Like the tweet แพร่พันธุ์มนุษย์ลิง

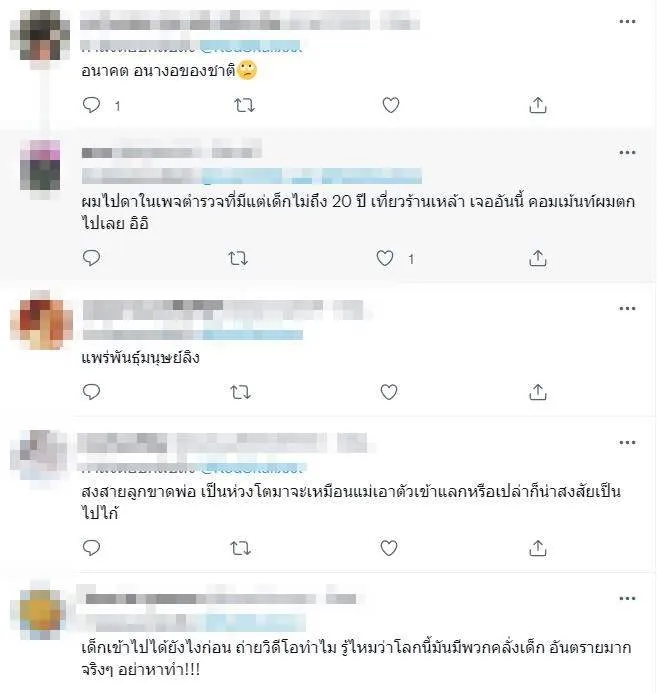pyautogui.click(x=389, y=392)
